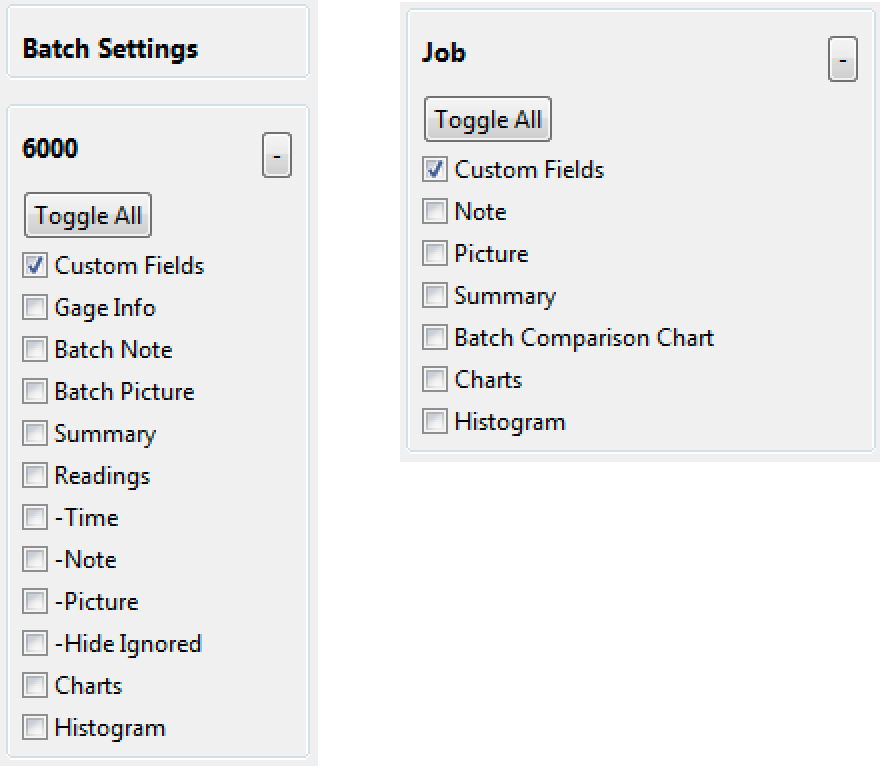This screenshot has height=766, width=890.
Task: Check the Note box under Job
Action: coord(435,212)
